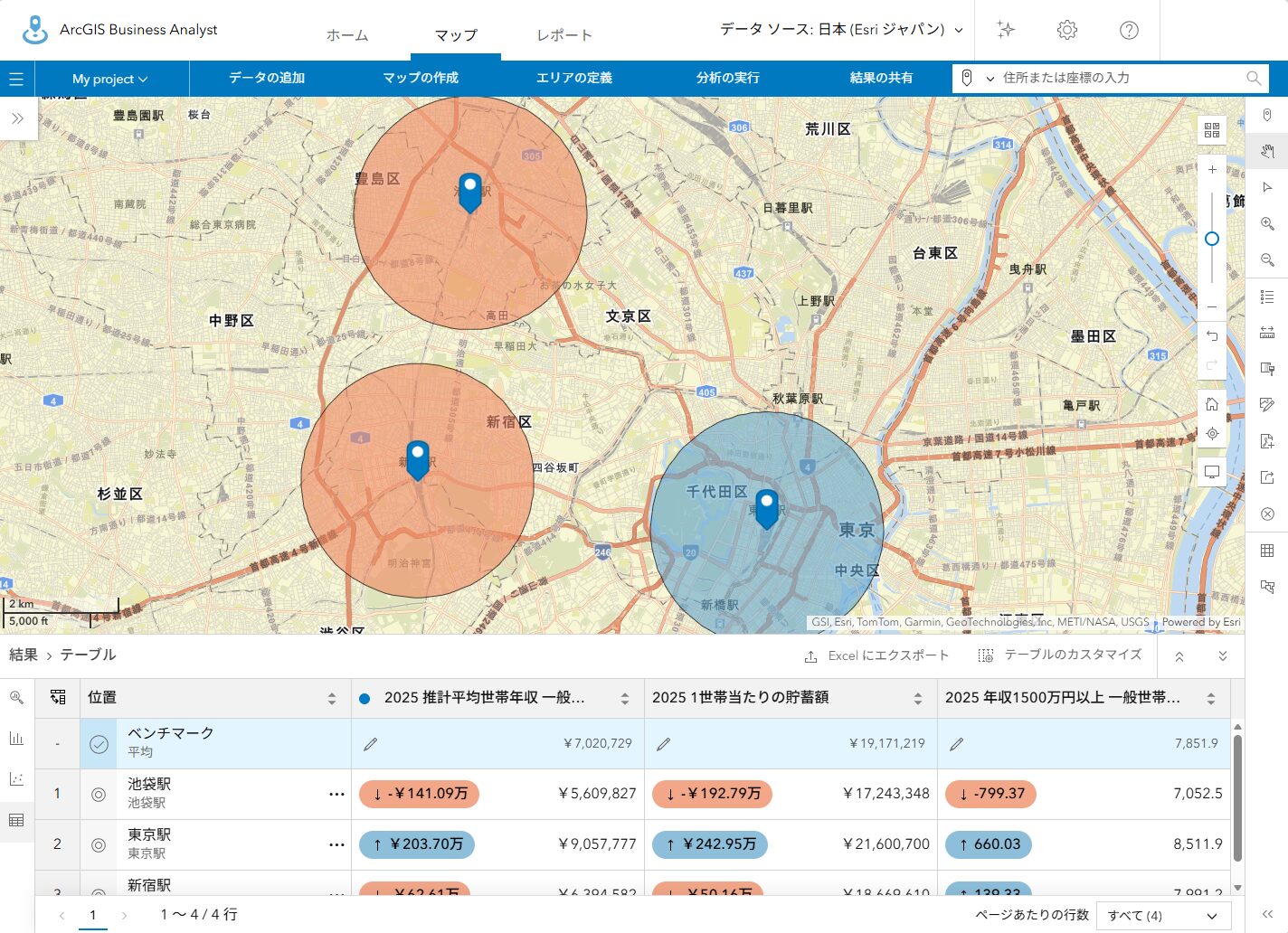Viewport: 1288px width, 933px height.
Task: Open the hamburger menu icon
Action: pos(16,79)
